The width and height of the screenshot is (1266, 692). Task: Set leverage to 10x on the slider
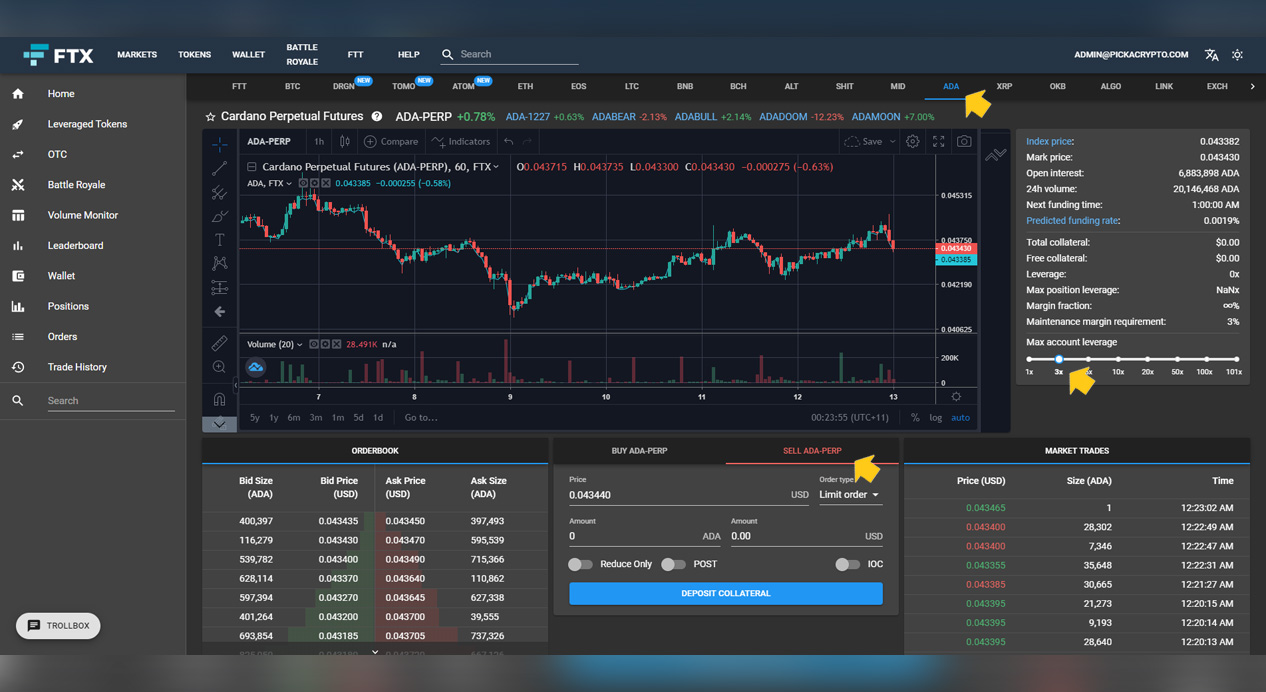(x=1118, y=361)
